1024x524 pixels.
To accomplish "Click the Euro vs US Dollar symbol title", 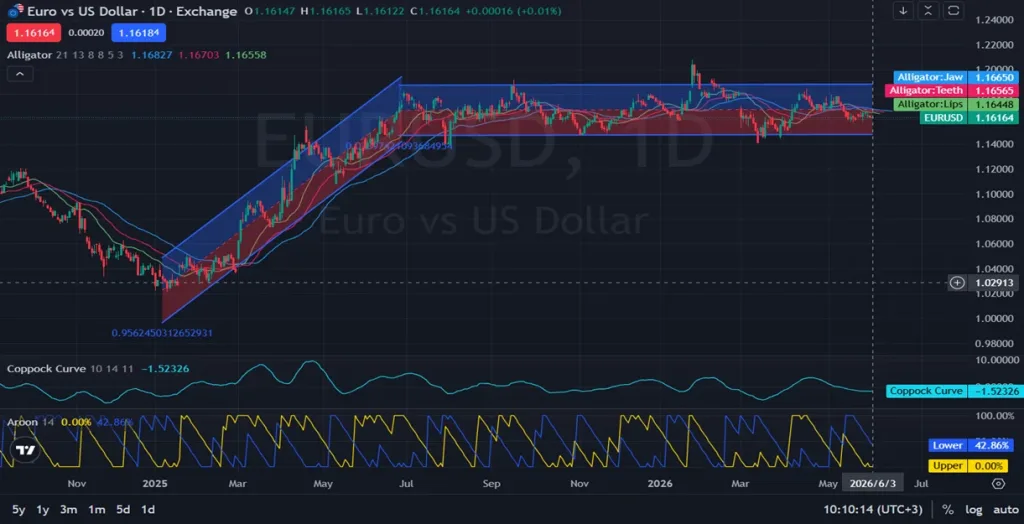I will [84, 11].
